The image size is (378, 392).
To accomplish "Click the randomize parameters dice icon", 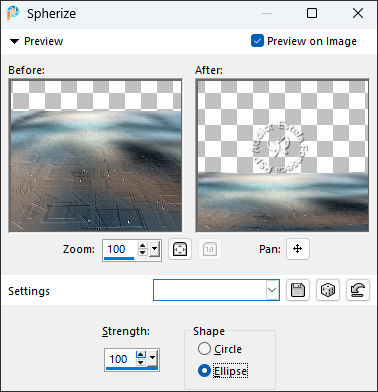I will [328, 290].
